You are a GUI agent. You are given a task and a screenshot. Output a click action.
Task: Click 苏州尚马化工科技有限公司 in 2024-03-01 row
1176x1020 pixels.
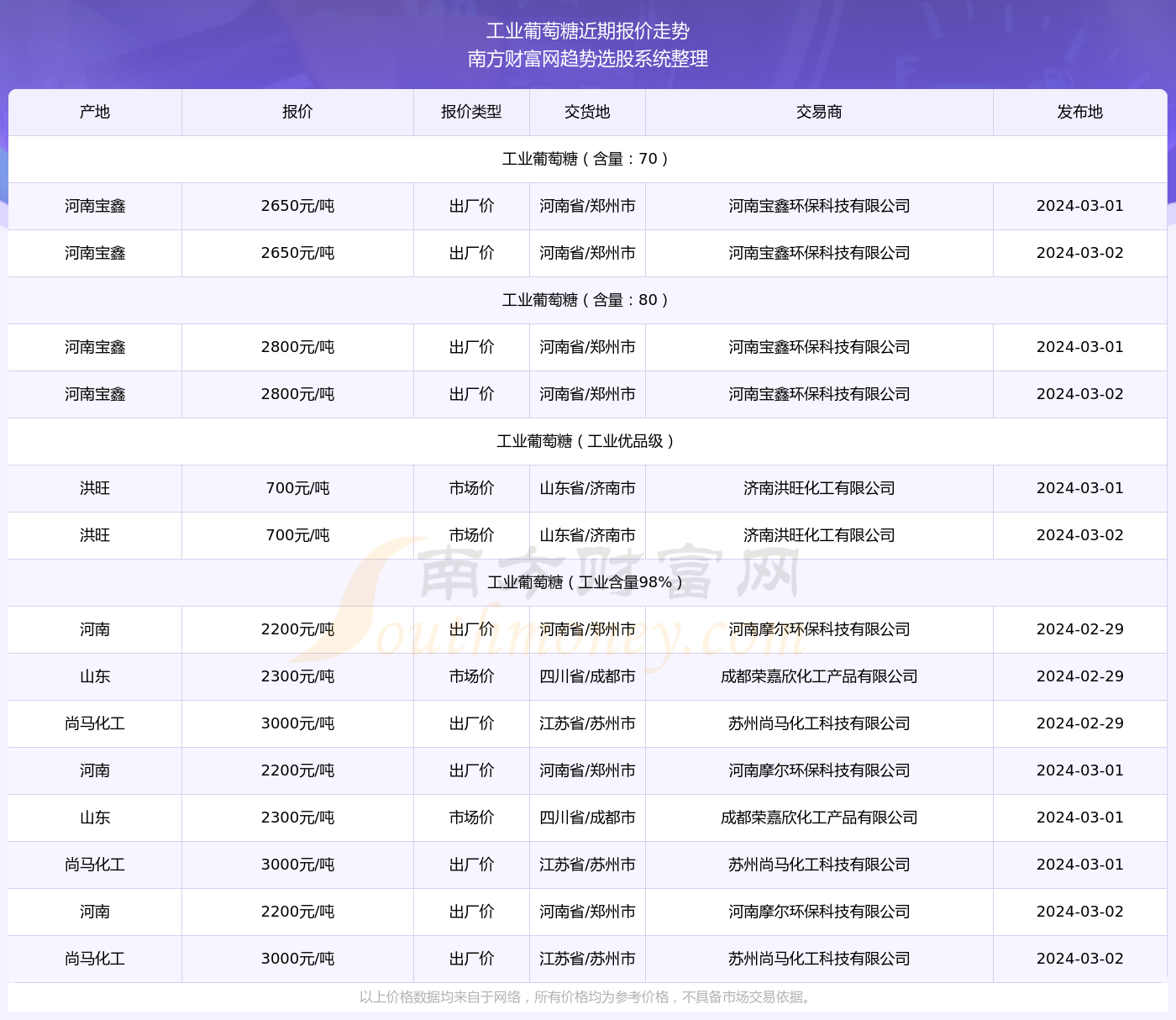tap(819, 865)
